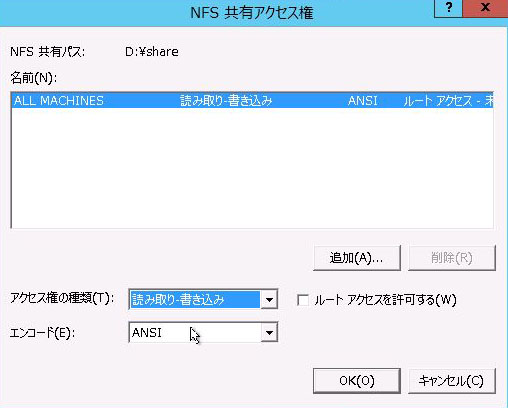Viewport: 508px width, 408px height.
Task: Click the help question mark button
Action: click(448, 8)
